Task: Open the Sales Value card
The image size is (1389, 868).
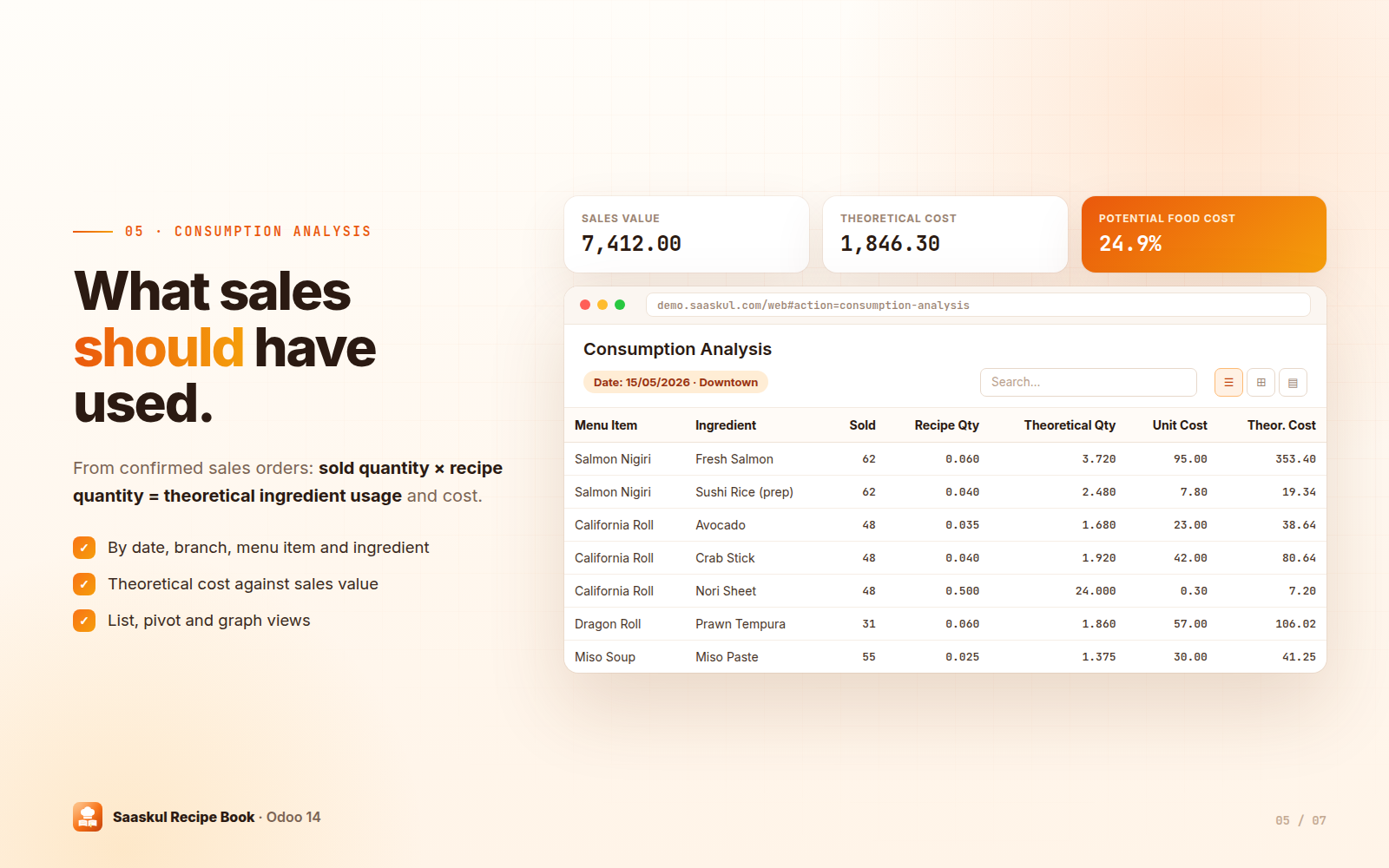Action: coord(687,234)
